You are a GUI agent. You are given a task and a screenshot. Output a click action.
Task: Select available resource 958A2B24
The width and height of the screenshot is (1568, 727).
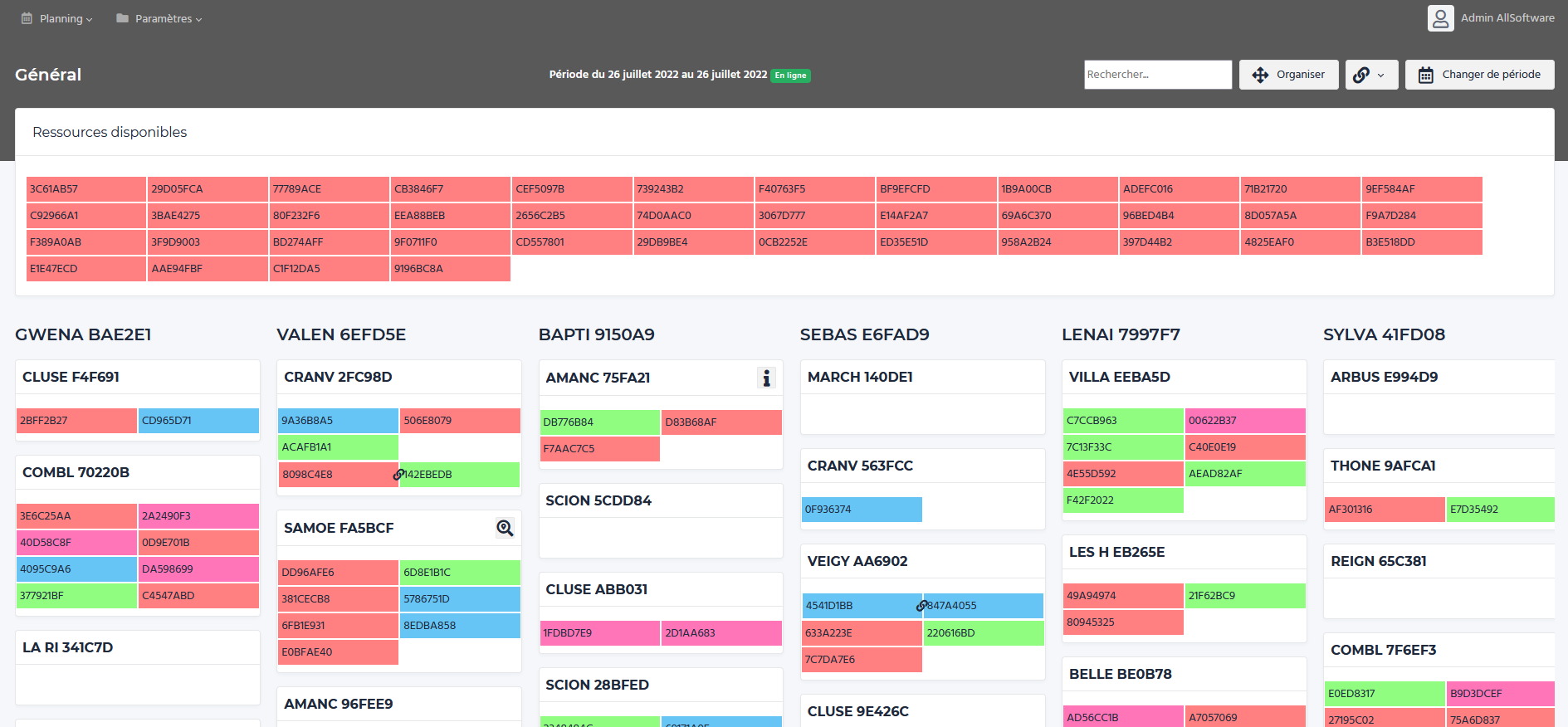point(1058,242)
